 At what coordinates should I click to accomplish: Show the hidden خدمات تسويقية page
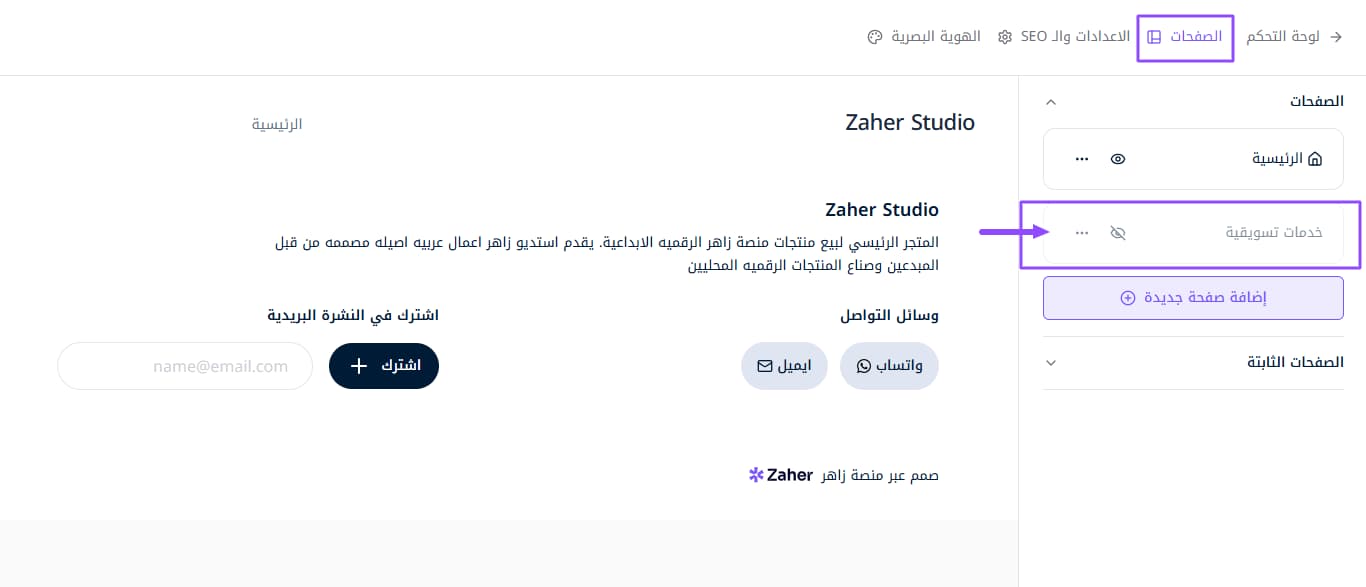[x=1118, y=233]
